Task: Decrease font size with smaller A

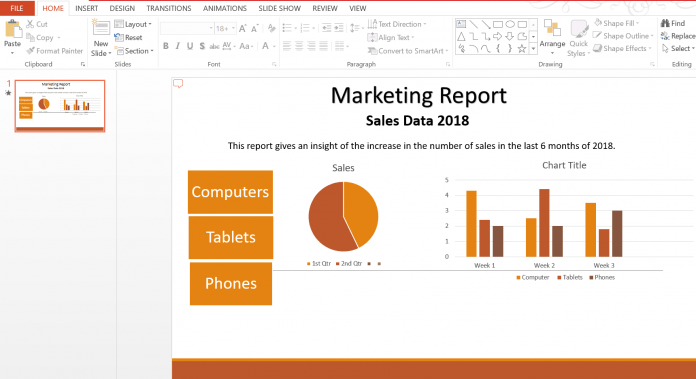Action: click(x=255, y=29)
